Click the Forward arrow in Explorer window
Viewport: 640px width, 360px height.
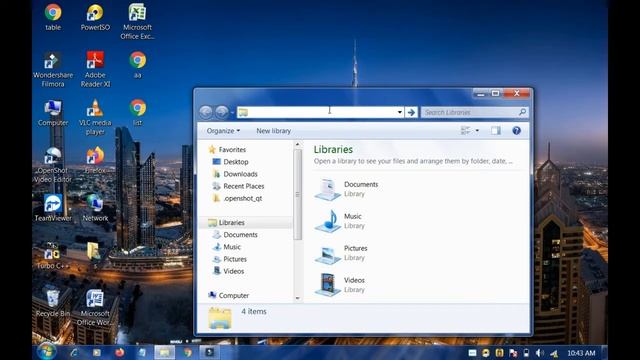coord(222,112)
